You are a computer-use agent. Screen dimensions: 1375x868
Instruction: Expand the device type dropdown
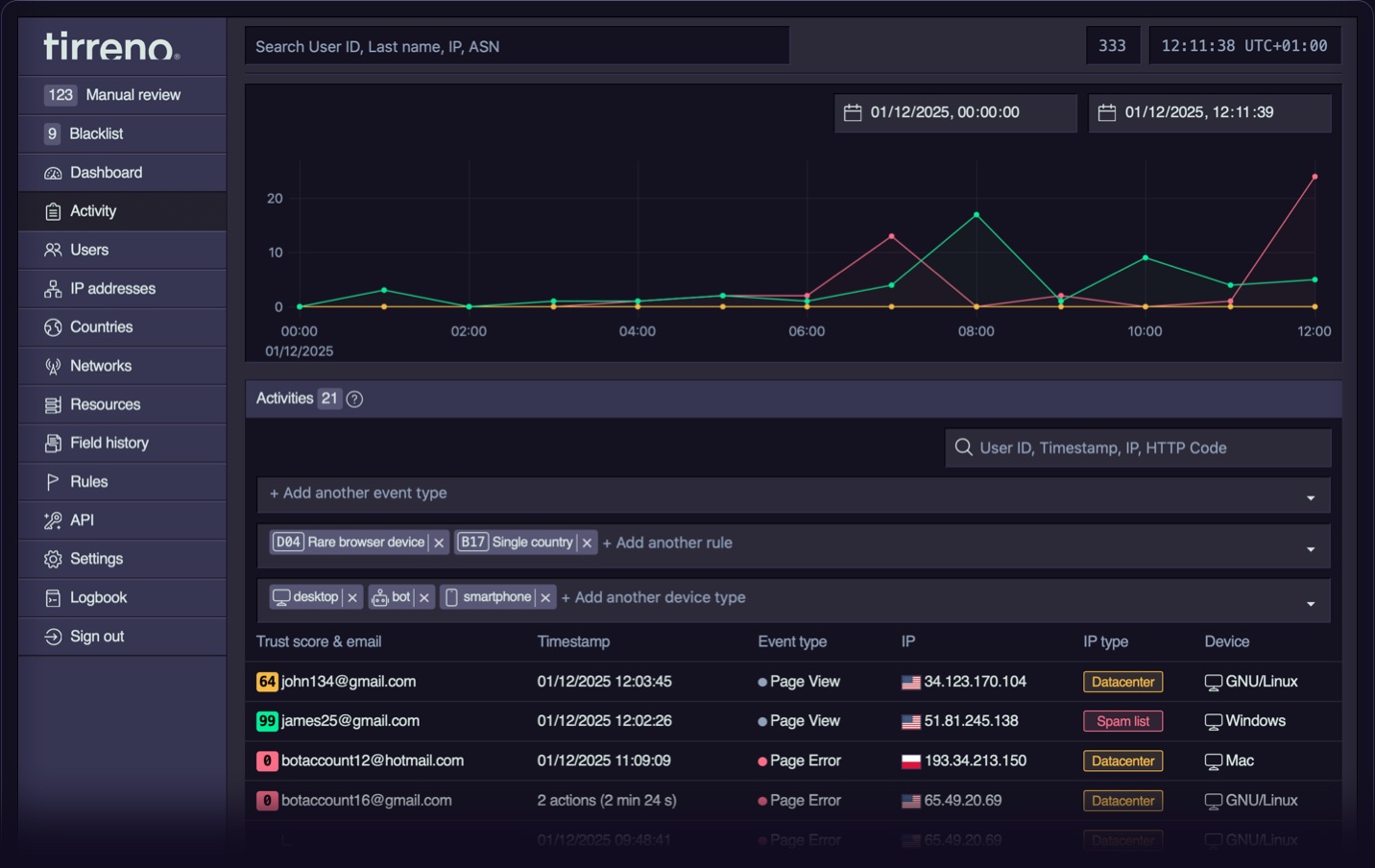(x=1310, y=602)
